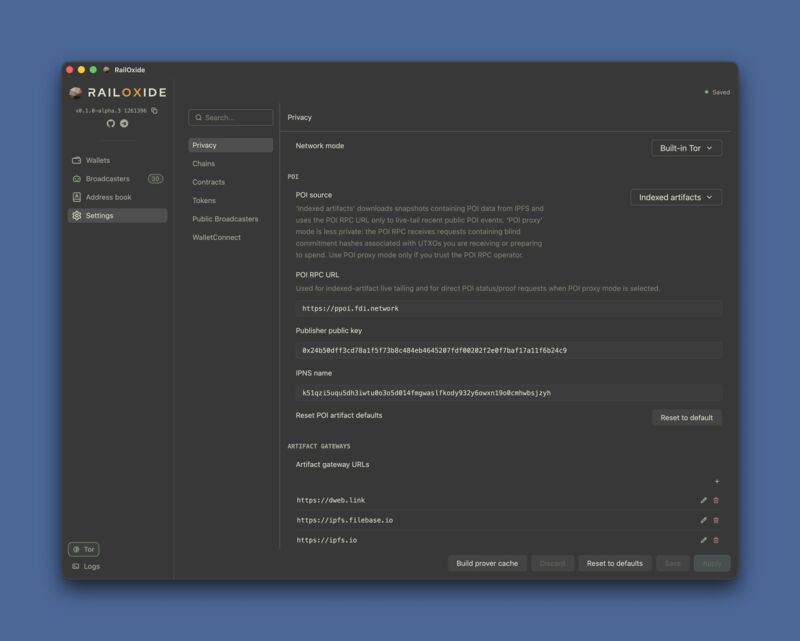Open the Network mode dropdown
The height and width of the screenshot is (641, 800).
686,148
